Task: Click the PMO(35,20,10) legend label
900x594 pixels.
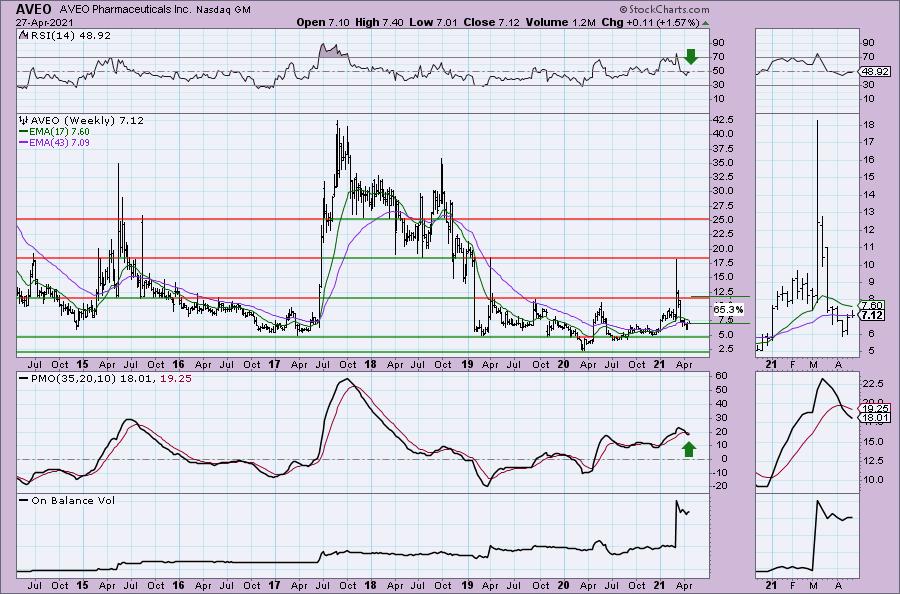Action: (105, 379)
